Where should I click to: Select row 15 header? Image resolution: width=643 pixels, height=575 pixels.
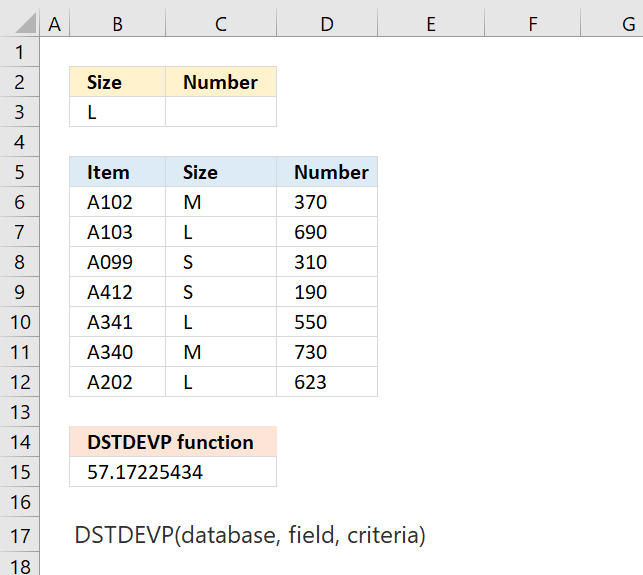coord(20,472)
